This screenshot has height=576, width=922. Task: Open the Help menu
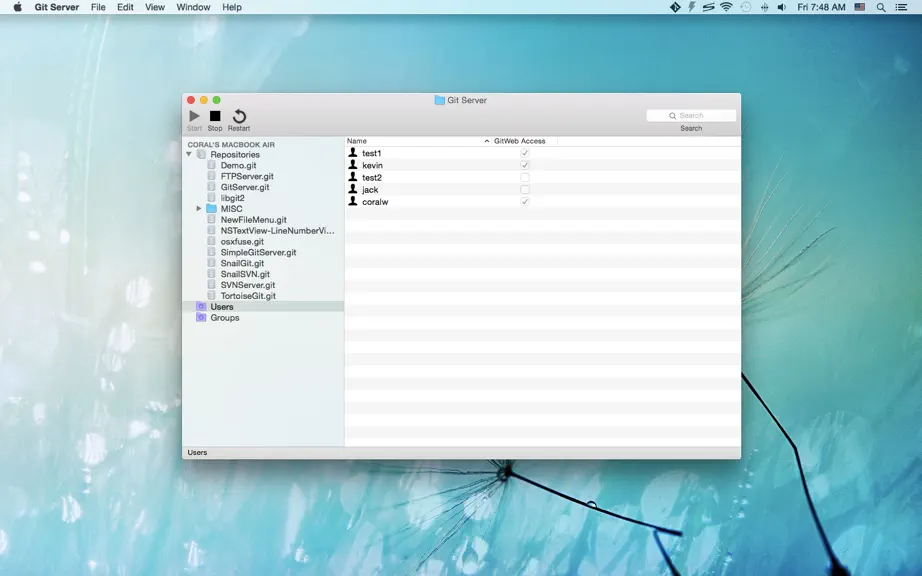(x=232, y=7)
